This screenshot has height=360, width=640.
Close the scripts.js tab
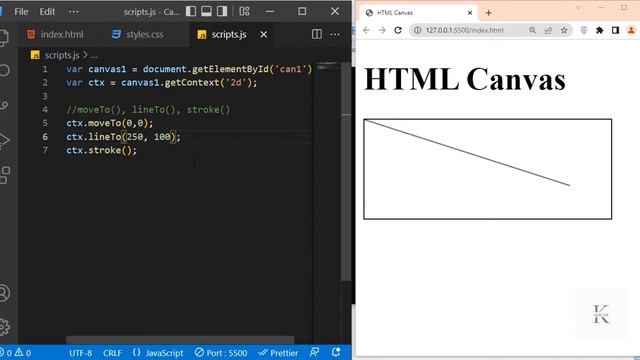coord(264,35)
